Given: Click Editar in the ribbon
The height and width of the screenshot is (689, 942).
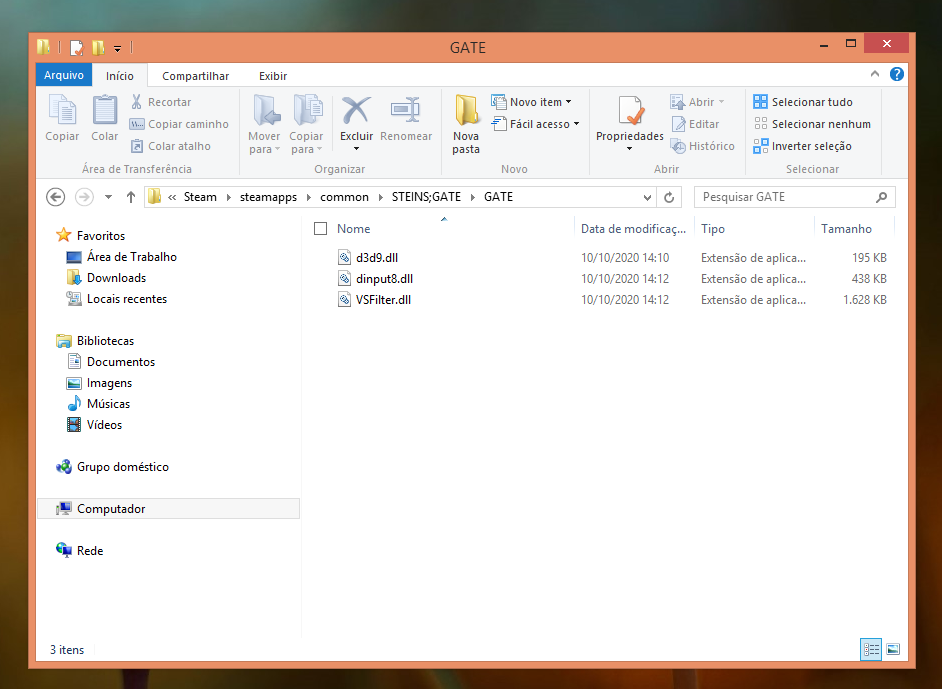Looking at the screenshot, I should pos(695,124).
